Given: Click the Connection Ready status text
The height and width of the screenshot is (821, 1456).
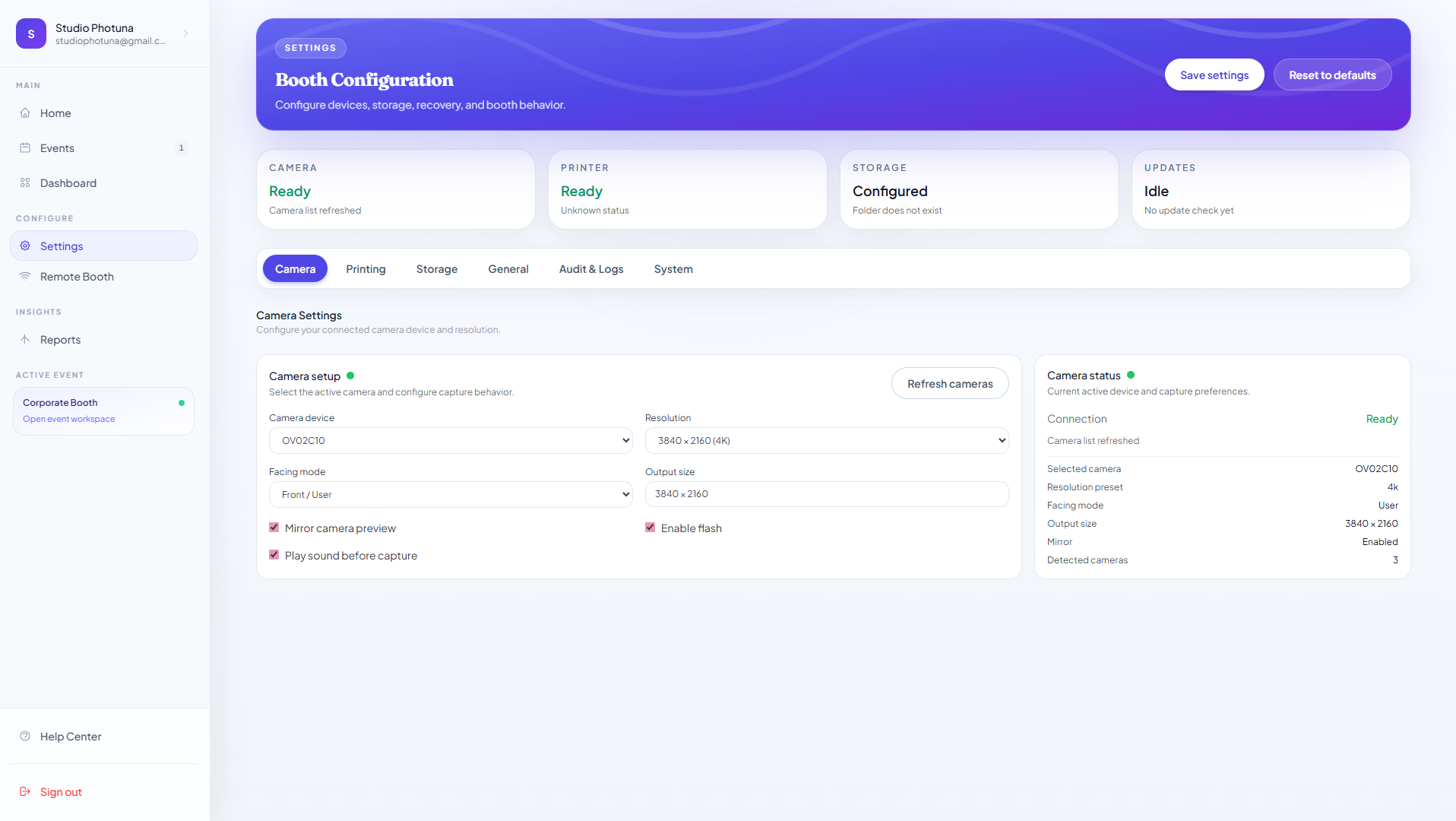Looking at the screenshot, I should [1382, 419].
